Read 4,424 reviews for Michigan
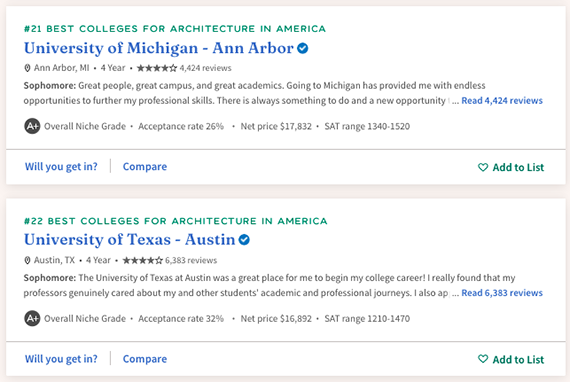This screenshot has height=382, width=570. 502,101
